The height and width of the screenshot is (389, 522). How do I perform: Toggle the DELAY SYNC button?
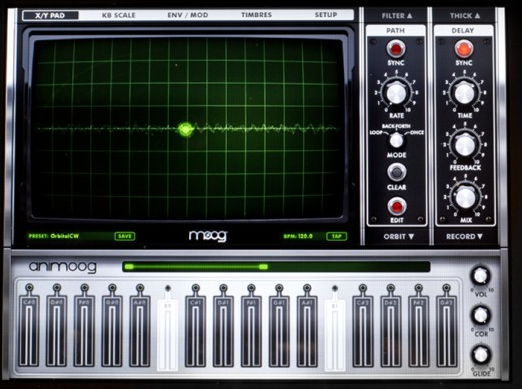pos(464,49)
